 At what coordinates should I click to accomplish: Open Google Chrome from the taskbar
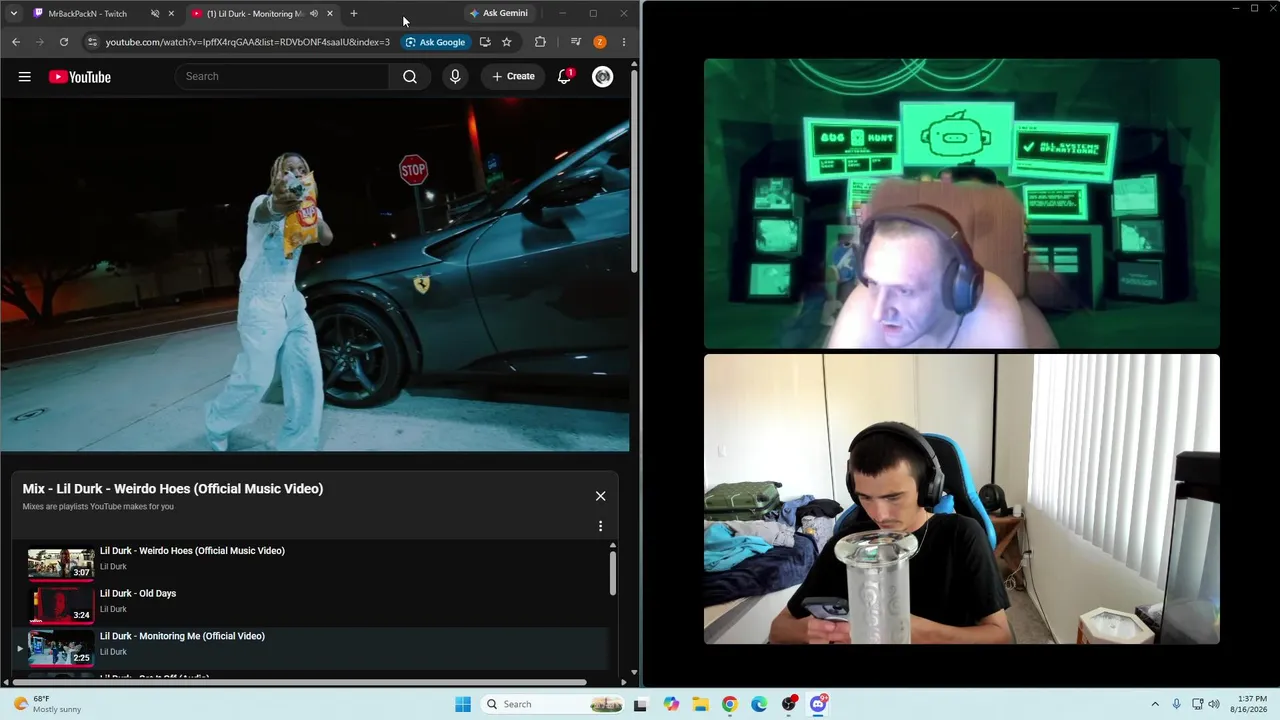pos(730,704)
